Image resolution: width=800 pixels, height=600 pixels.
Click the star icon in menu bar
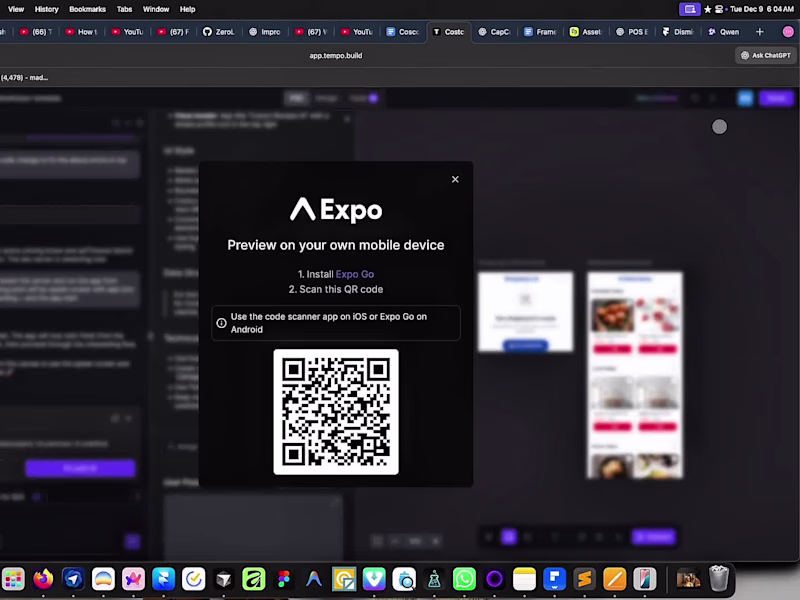pos(708,9)
